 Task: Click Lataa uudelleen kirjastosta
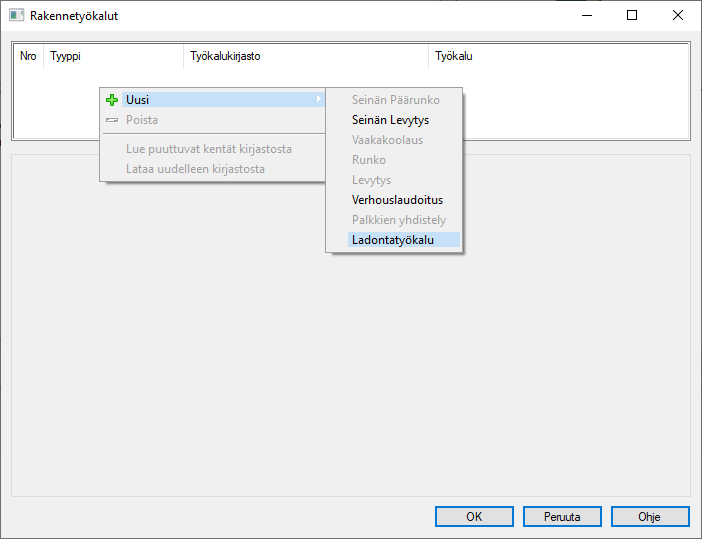195,169
